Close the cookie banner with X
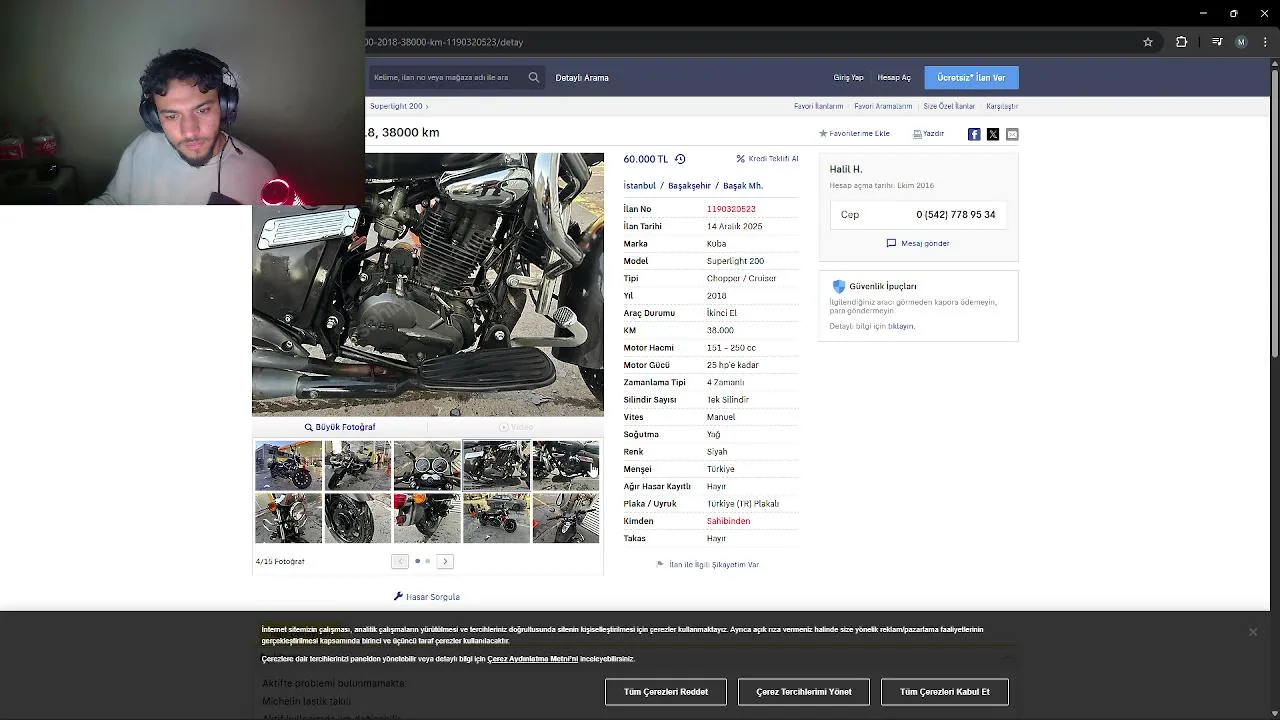The image size is (1280, 720). [x=1252, y=632]
